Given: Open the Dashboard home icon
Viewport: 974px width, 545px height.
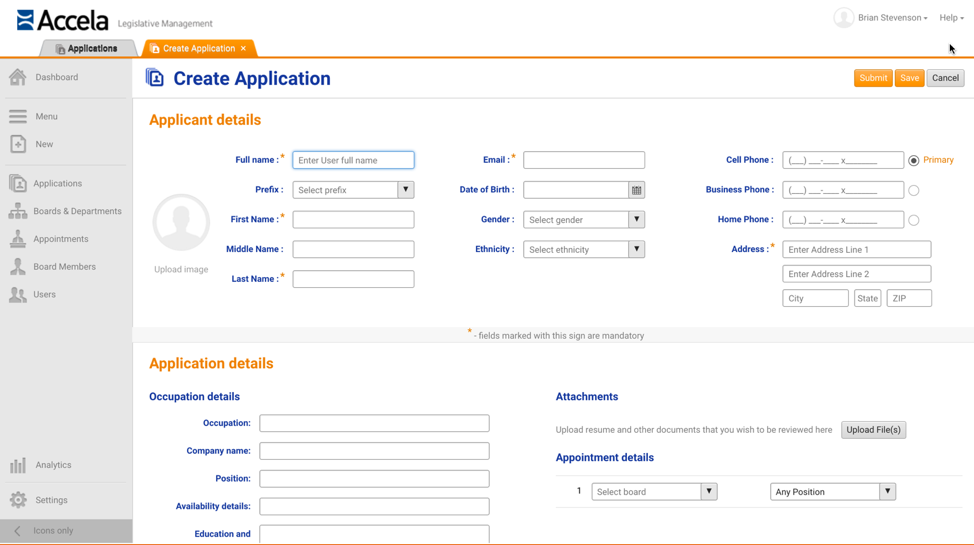Looking at the screenshot, I should tap(17, 77).
